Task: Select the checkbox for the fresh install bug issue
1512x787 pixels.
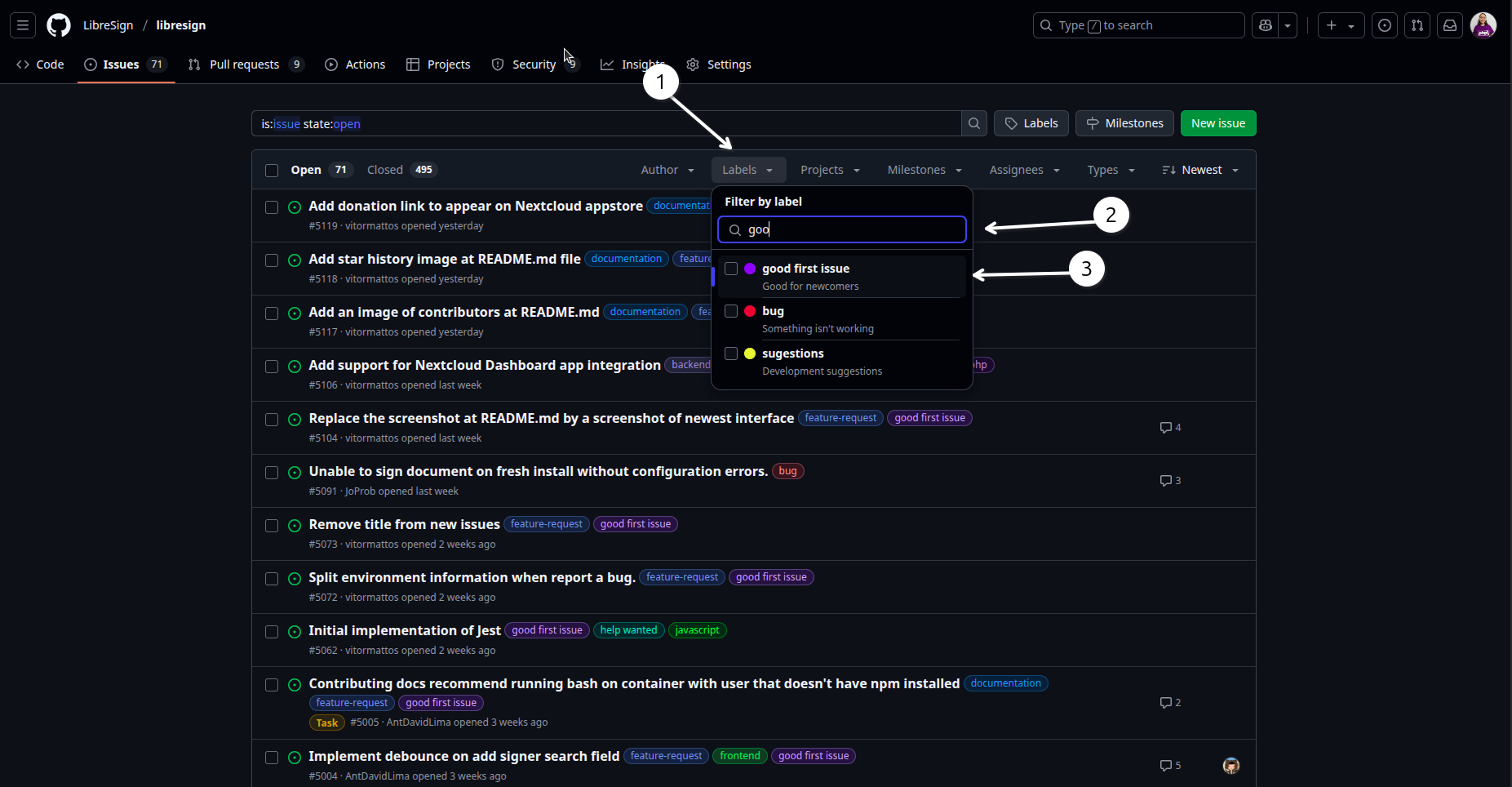Action: click(272, 473)
